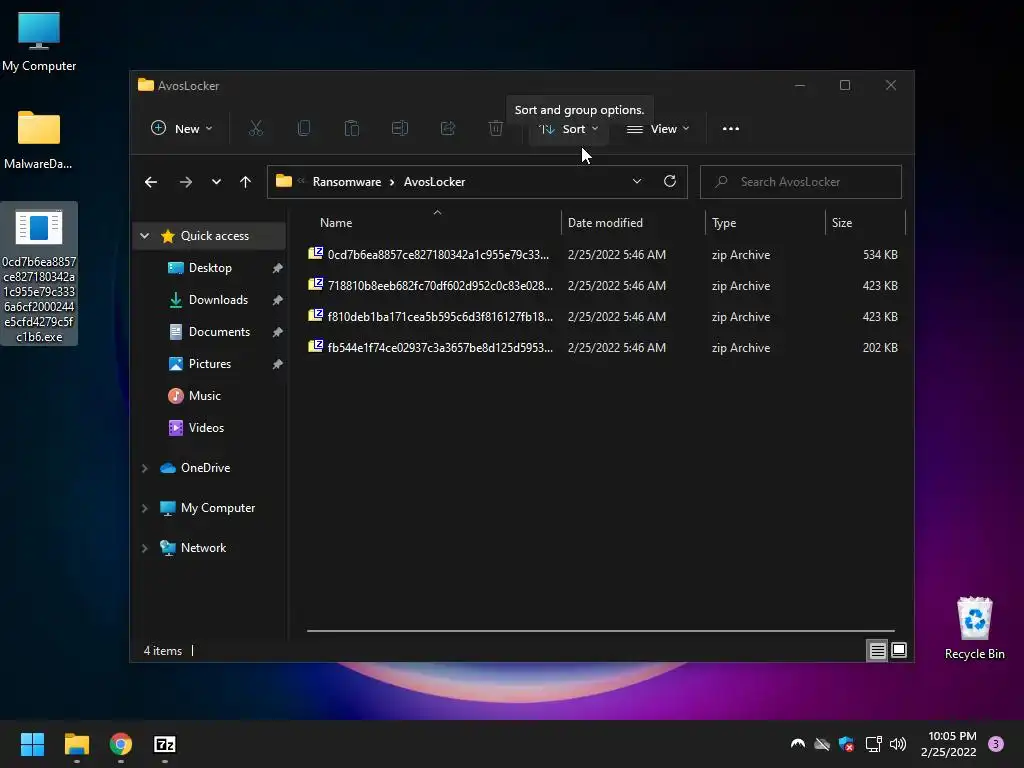Go back with the left arrow
Viewport: 1024px width, 768px height.
pyautogui.click(x=151, y=182)
